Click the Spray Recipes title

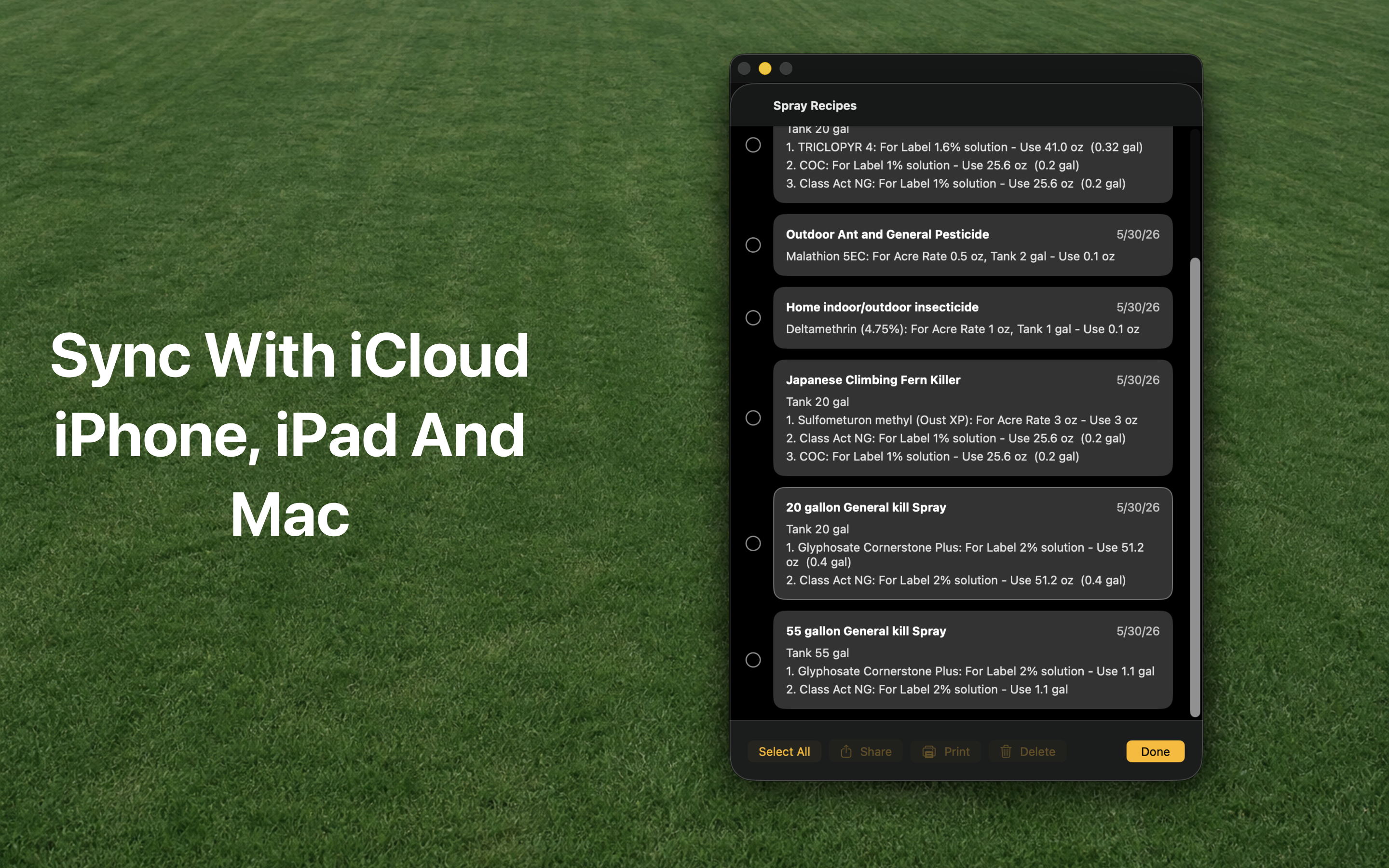815,106
